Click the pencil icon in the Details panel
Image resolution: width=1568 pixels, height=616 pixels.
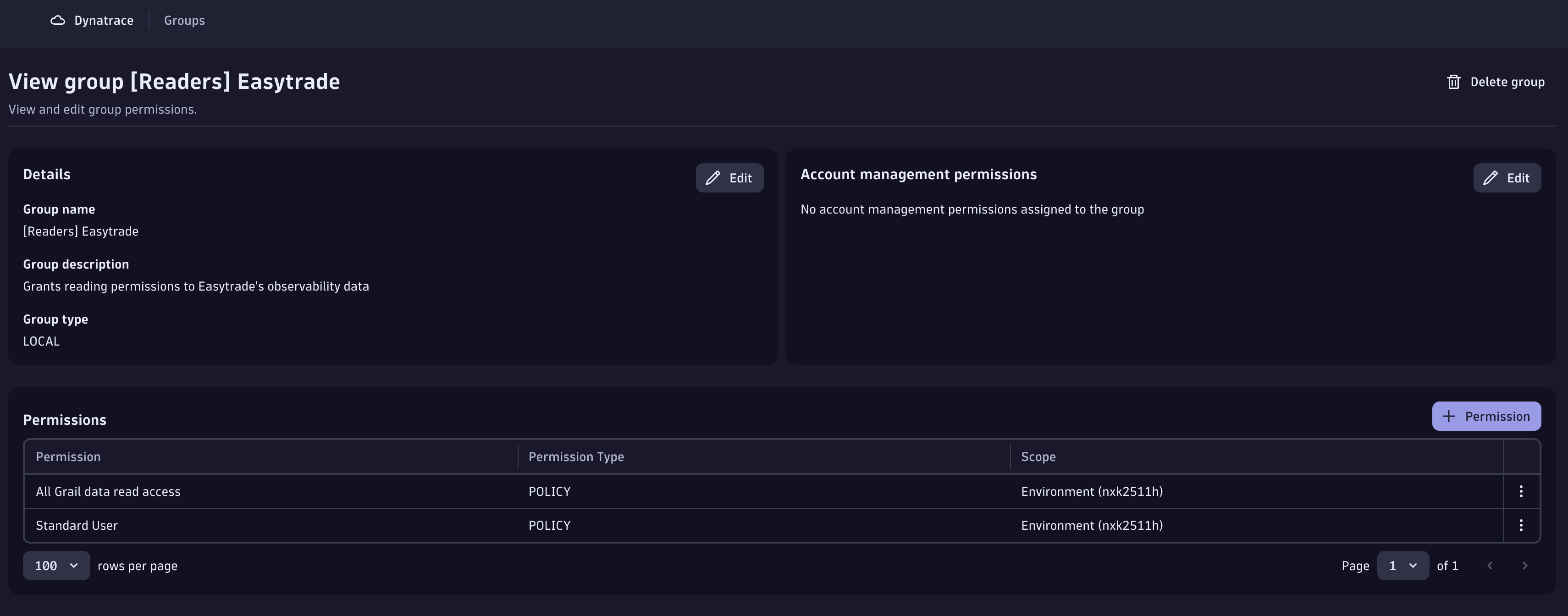point(713,178)
